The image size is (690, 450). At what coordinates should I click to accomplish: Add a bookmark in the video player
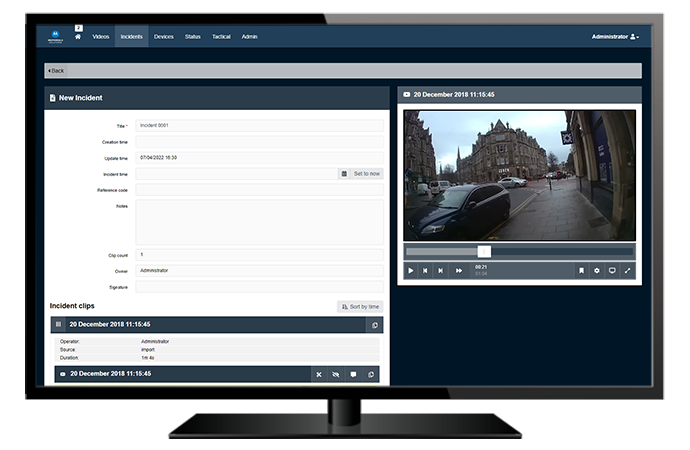tap(580, 270)
